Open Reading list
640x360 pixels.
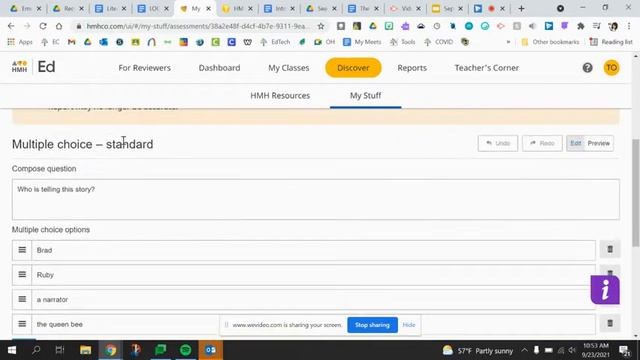point(611,42)
